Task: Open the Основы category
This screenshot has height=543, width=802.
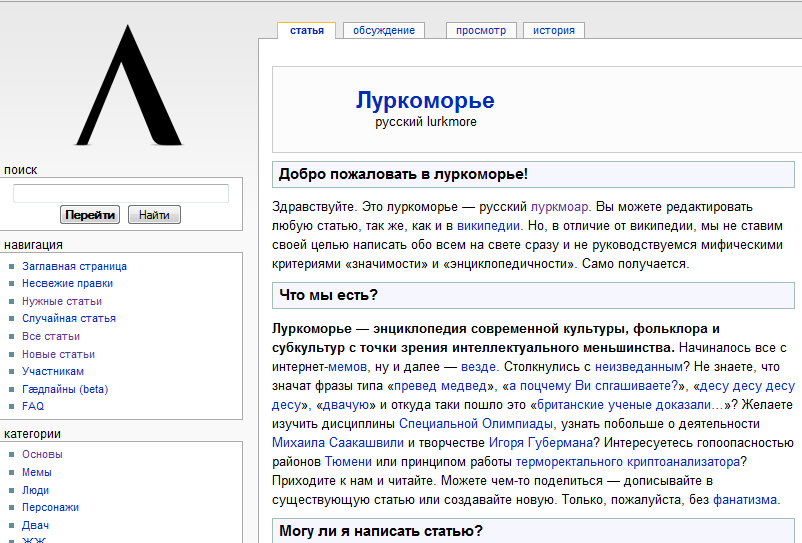Action: pyautogui.click(x=42, y=455)
